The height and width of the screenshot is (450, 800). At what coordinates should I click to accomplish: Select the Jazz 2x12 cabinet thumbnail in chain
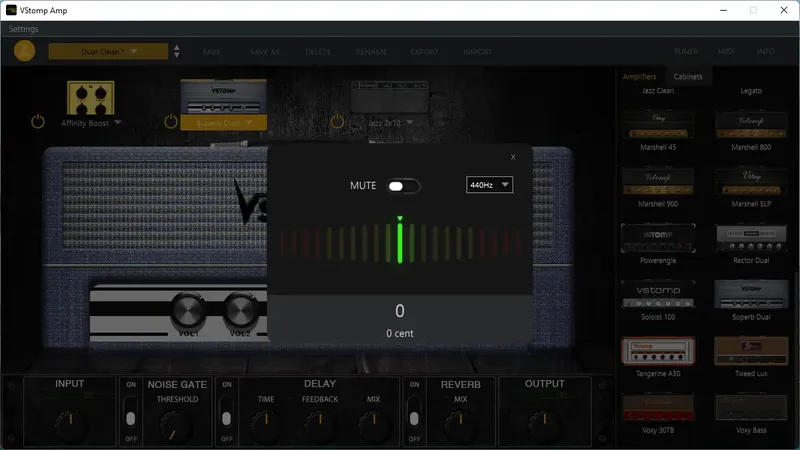(390, 97)
